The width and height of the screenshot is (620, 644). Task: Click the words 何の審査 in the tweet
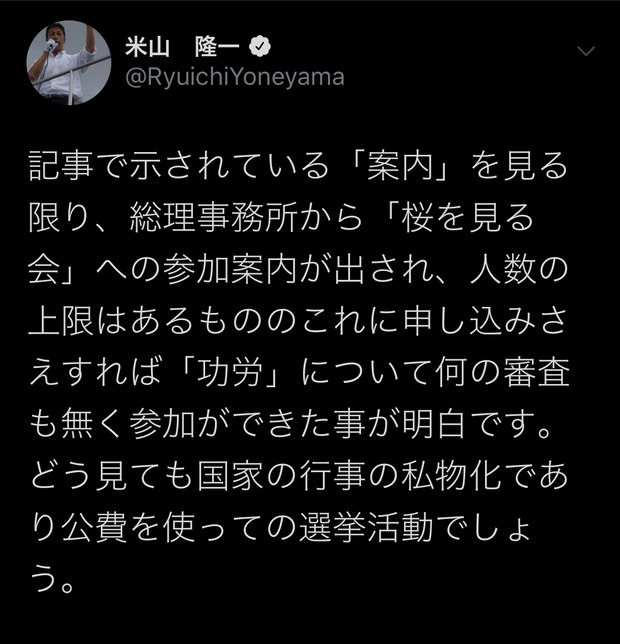point(503,372)
